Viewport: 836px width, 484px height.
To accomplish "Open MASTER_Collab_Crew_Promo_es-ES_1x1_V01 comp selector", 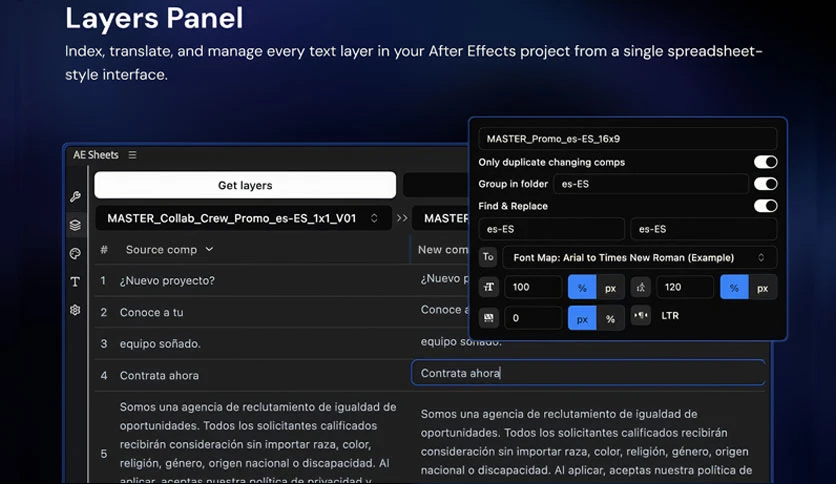I will point(243,218).
